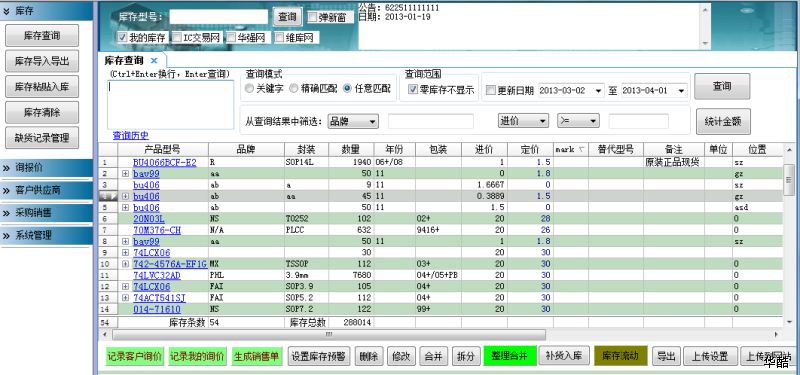Screen dimensions: 800x375
Task: Focus the 库存型号 input field
Action: pos(218,17)
